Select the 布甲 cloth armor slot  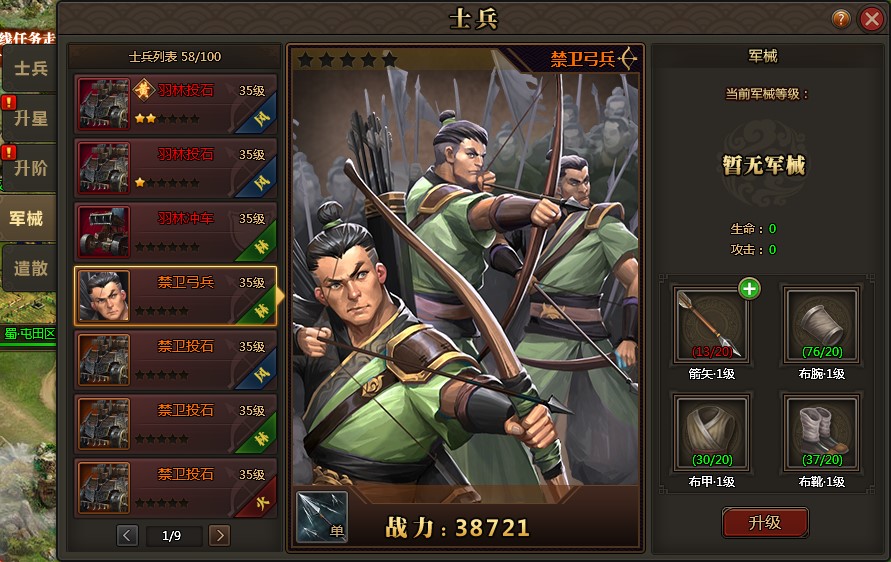[x=711, y=432]
